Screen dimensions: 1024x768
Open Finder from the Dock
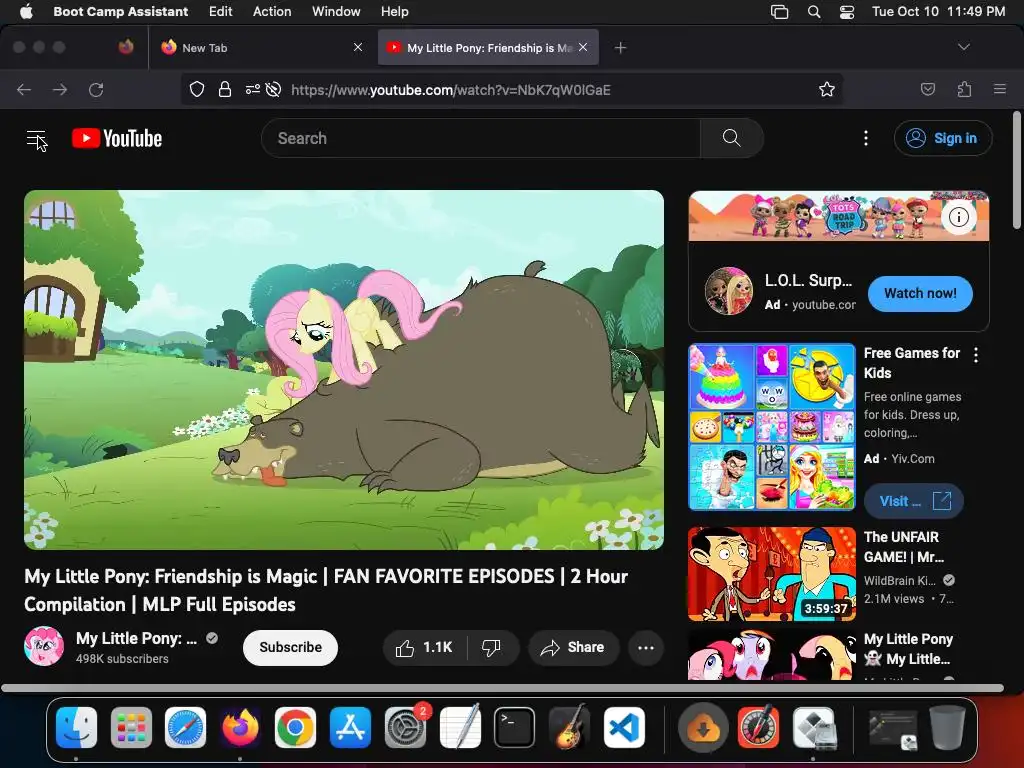(76, 728)
